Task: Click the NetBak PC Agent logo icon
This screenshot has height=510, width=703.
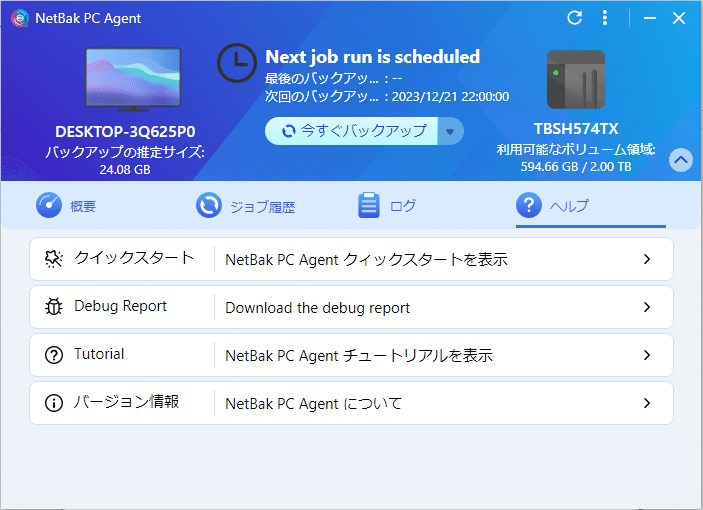Action: coord(20,18)
